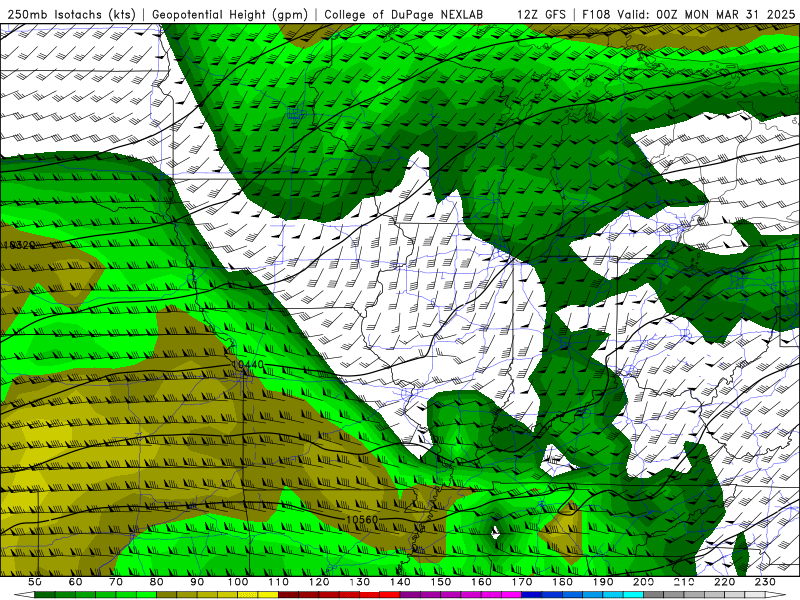The image size is (800, 600).
Task: Click the right arrow end of color scale
Action: [x=776, y=595]
